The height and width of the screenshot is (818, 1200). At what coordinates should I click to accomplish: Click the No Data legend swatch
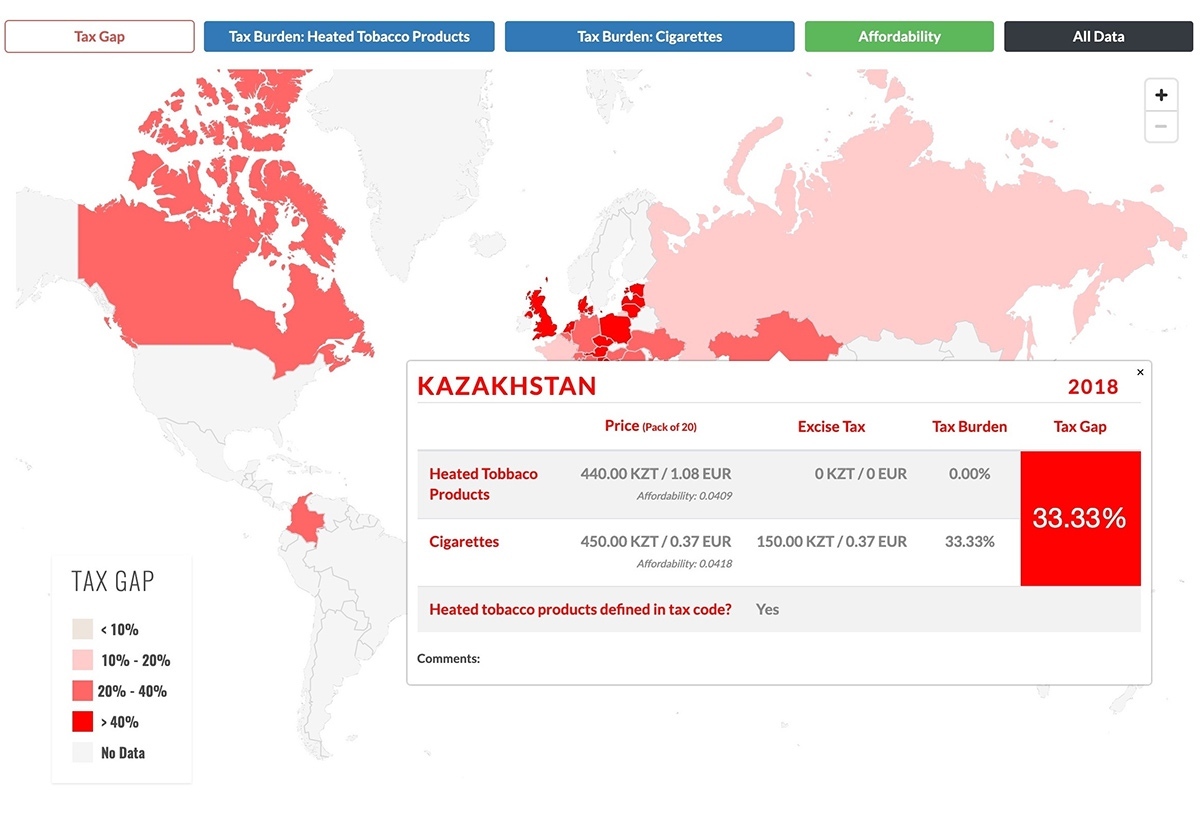(x=82, y=753)
